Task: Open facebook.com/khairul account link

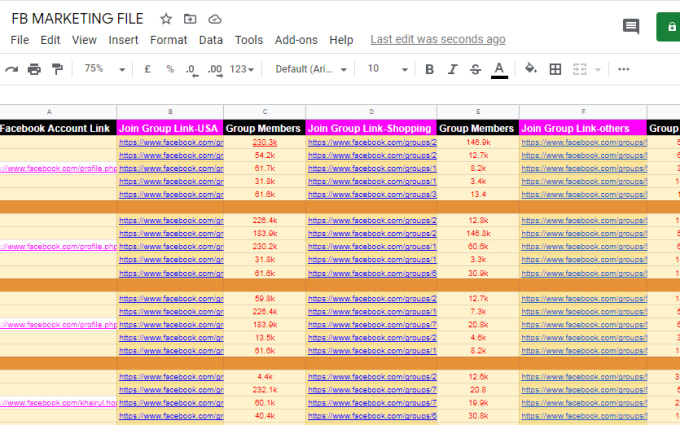Action: [x=58, y=403]
